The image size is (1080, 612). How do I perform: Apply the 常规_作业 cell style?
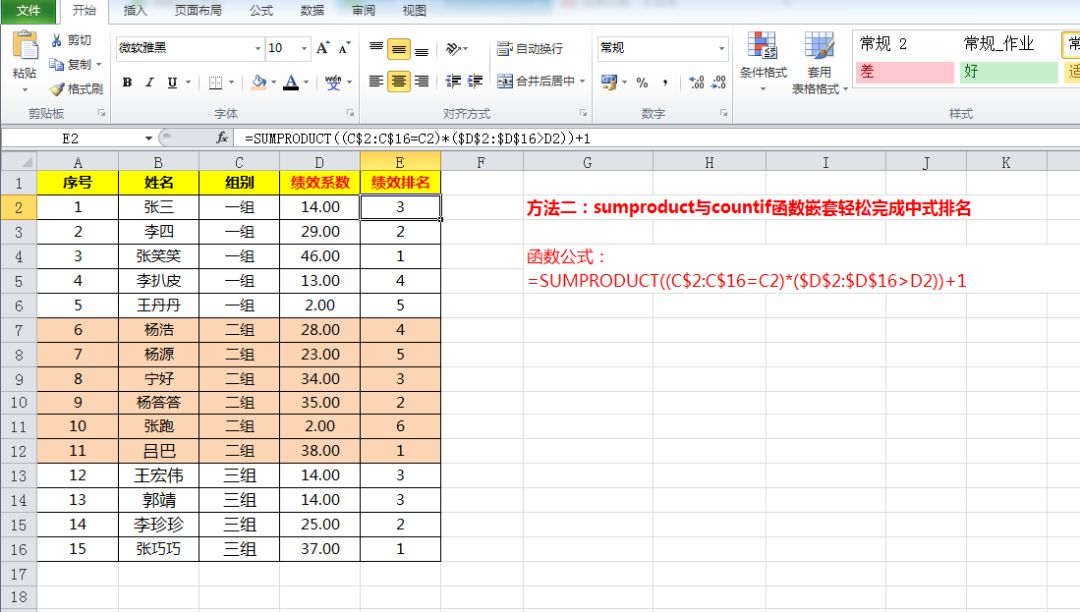coord(1008,45)
